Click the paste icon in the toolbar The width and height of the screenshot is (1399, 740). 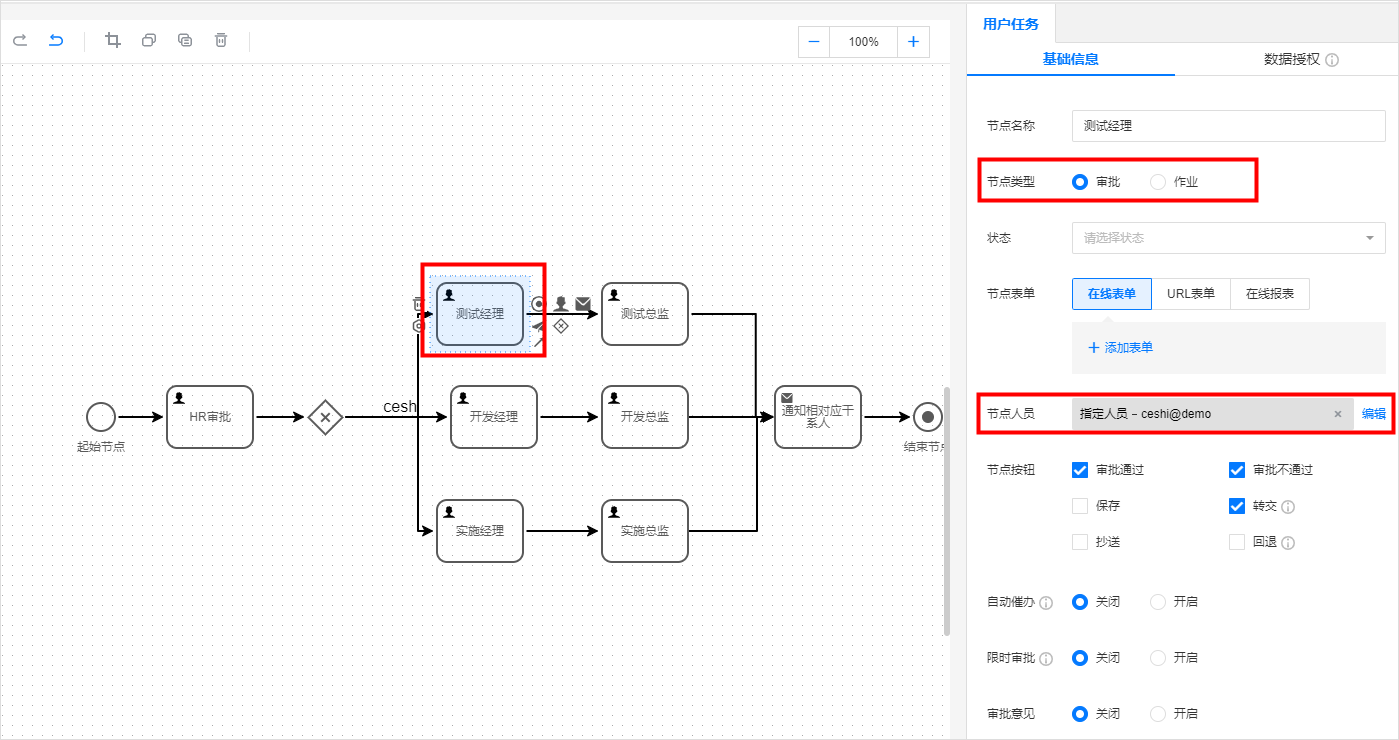click(185, 40)
